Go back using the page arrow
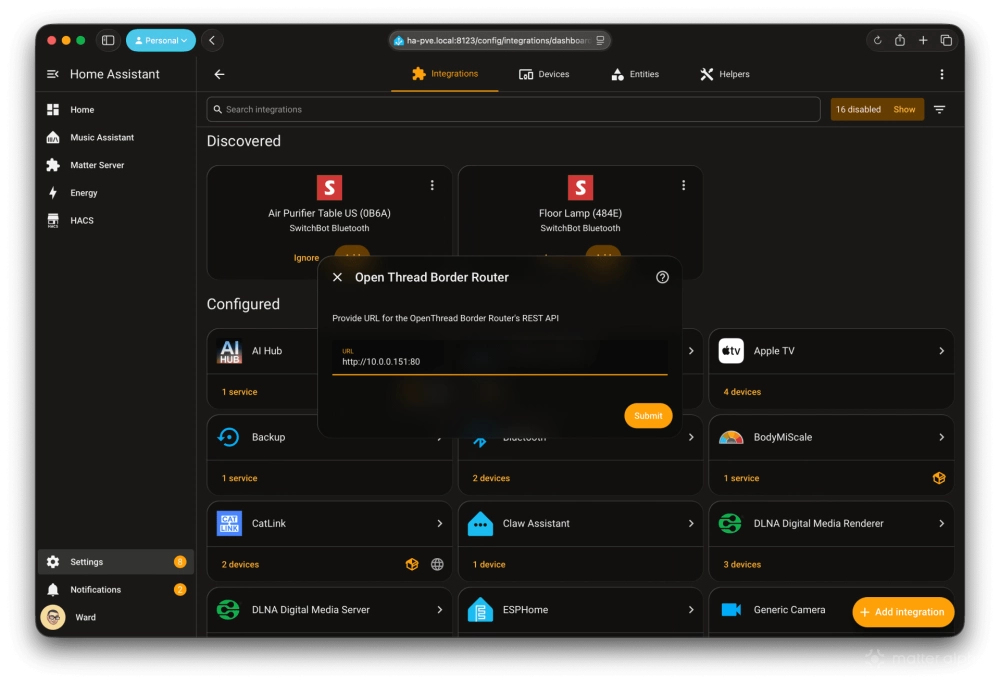Image resolution: width=1000 pixels, height=684 pixels. [x=219, y=75]
